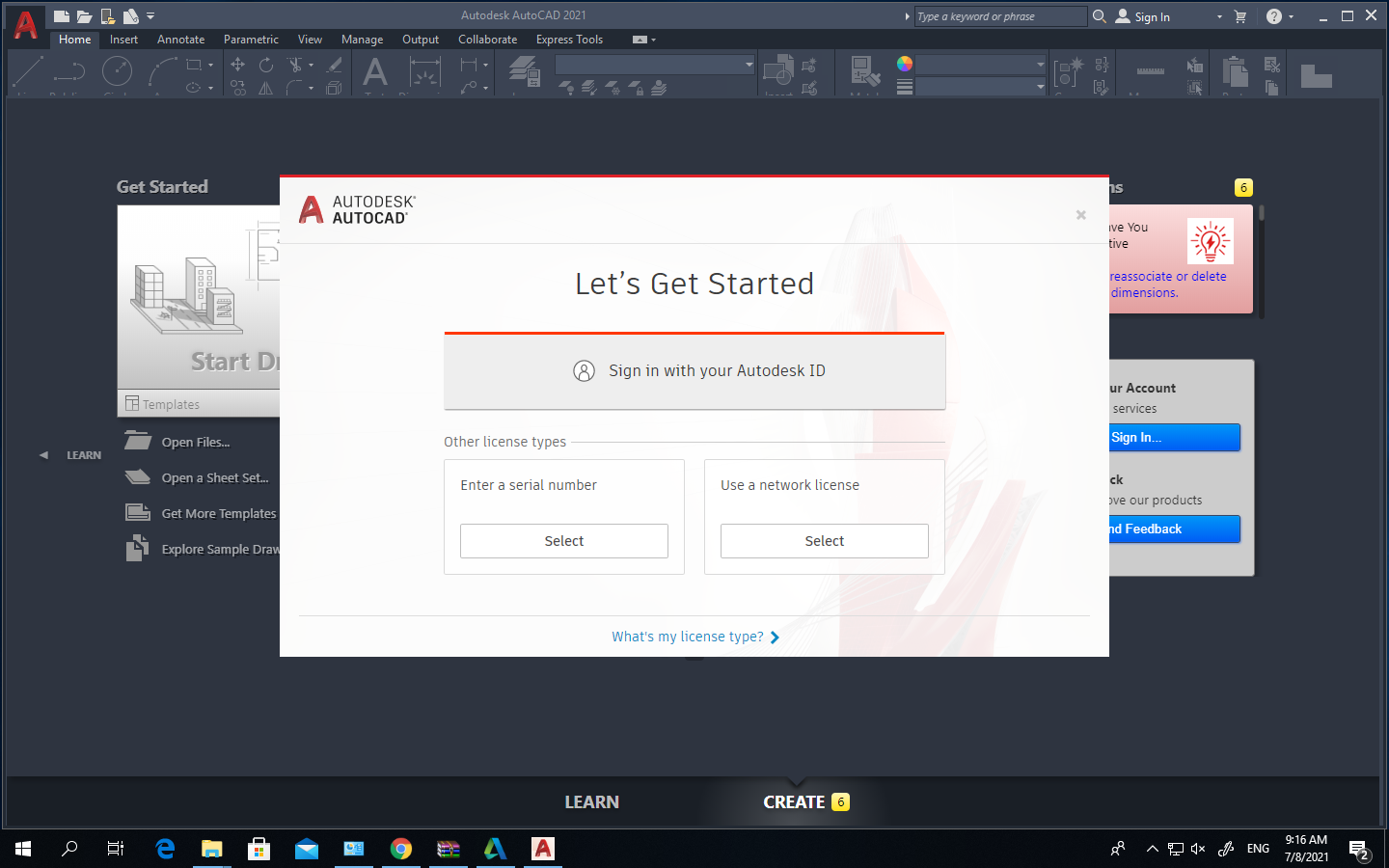This screenshot has height=868, width=1389.
Task: Select the Line tool in the ribbon
Action: [x=27, y=73]
